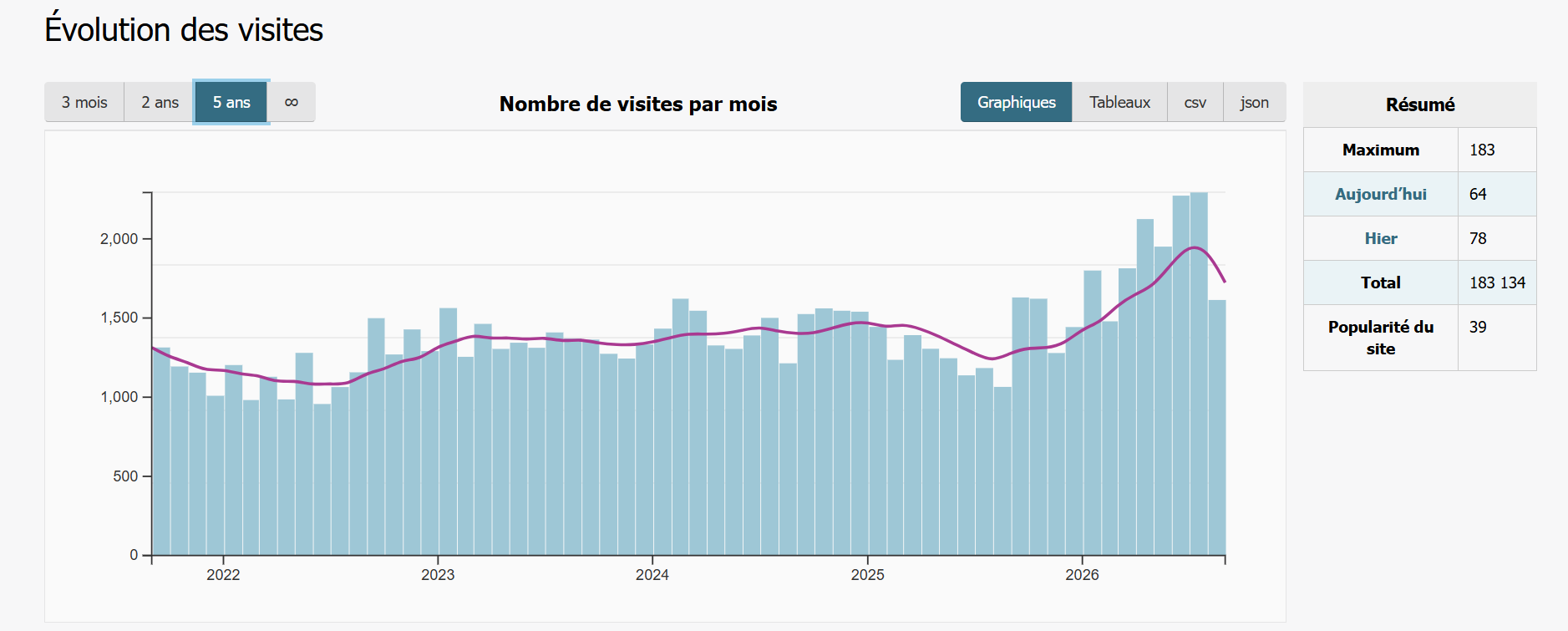
Task: Open the Hier link in Résumé
Action: point(1380,238)
